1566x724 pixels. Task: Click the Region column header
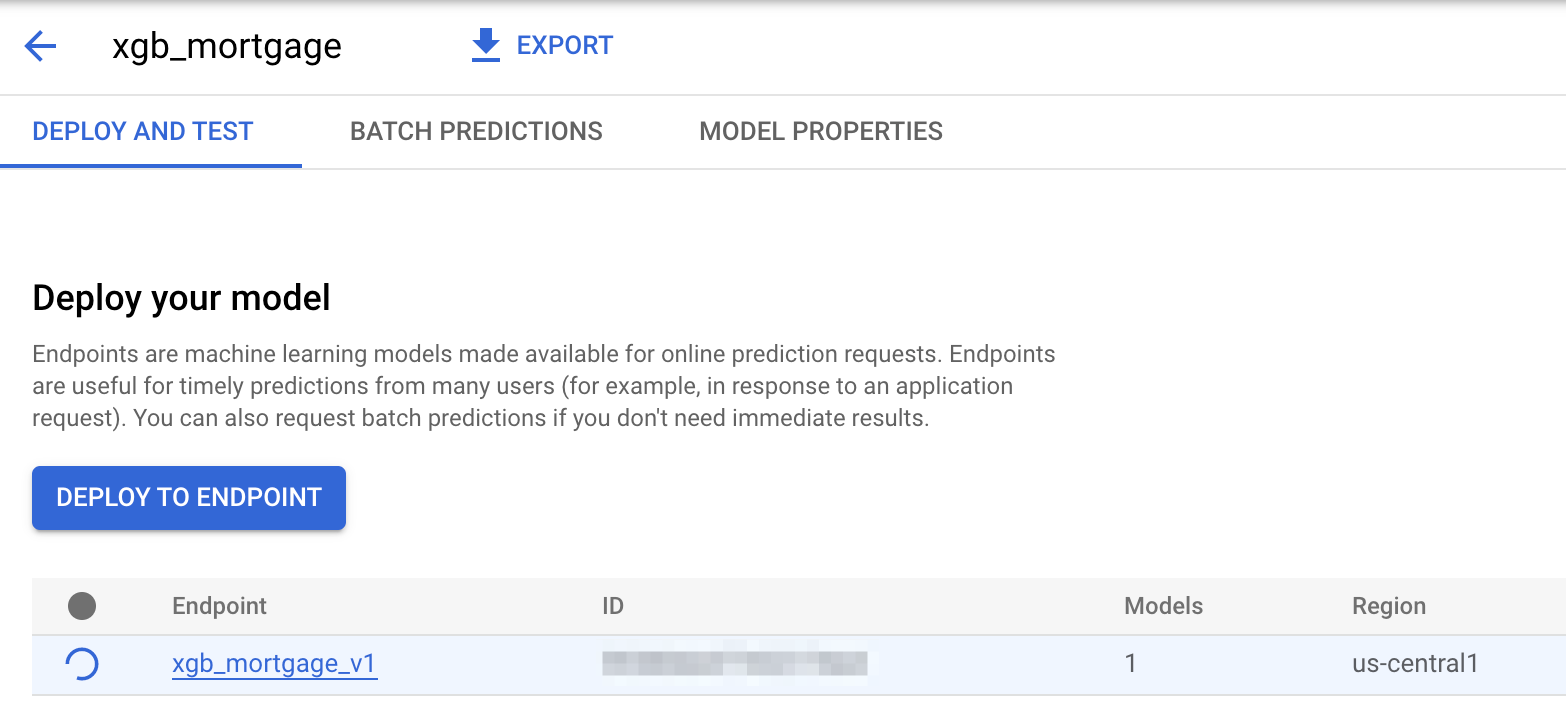pos(1388,606)
